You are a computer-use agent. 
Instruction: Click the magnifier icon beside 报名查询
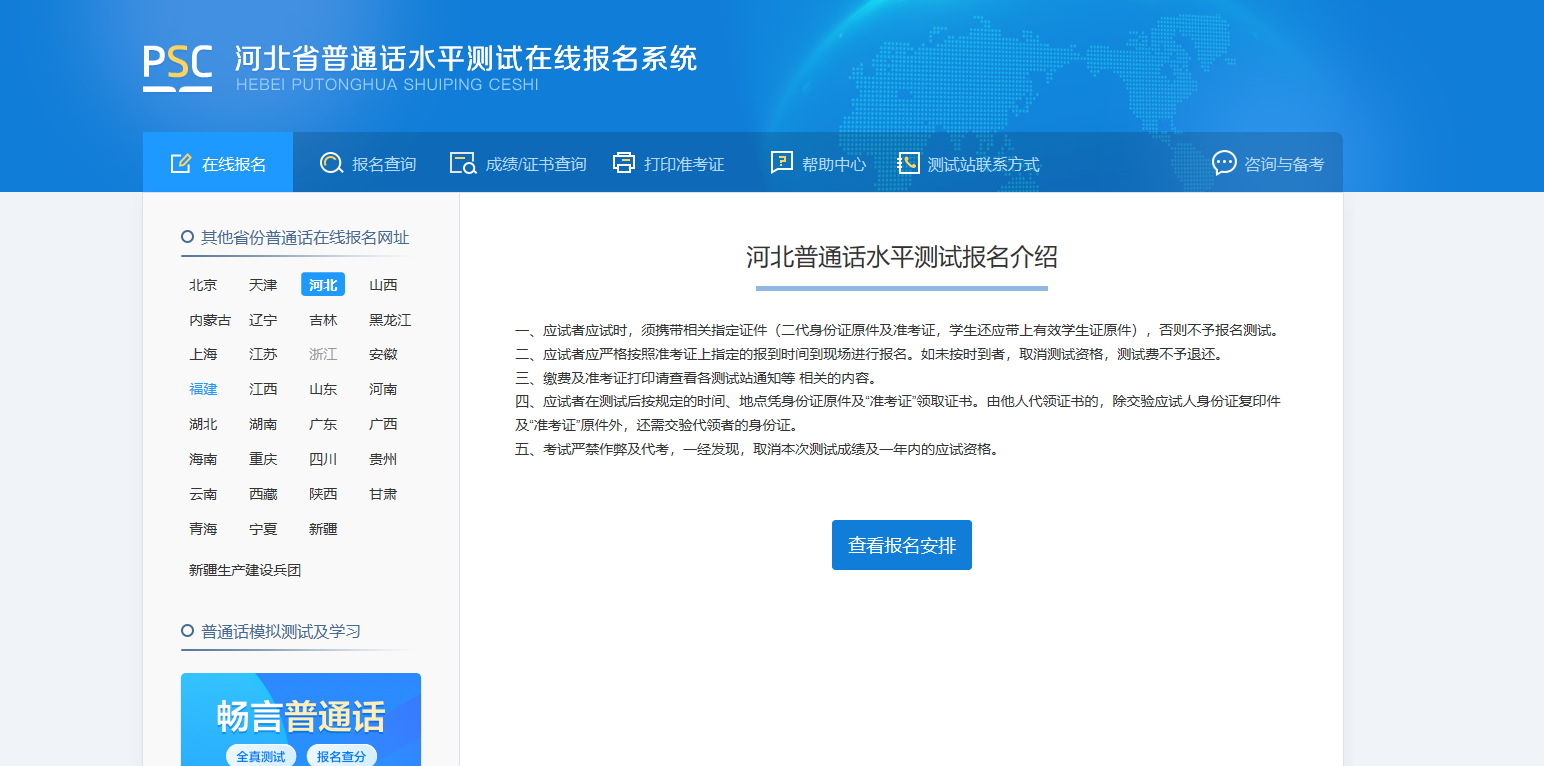[x=331, y=163]
